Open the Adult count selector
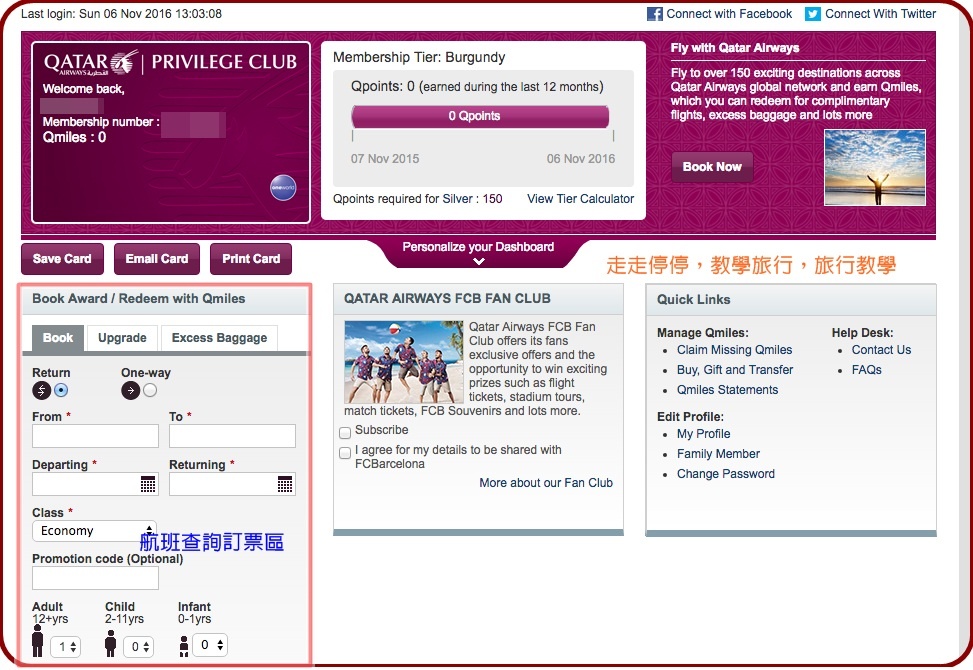 tap(66, 647)
